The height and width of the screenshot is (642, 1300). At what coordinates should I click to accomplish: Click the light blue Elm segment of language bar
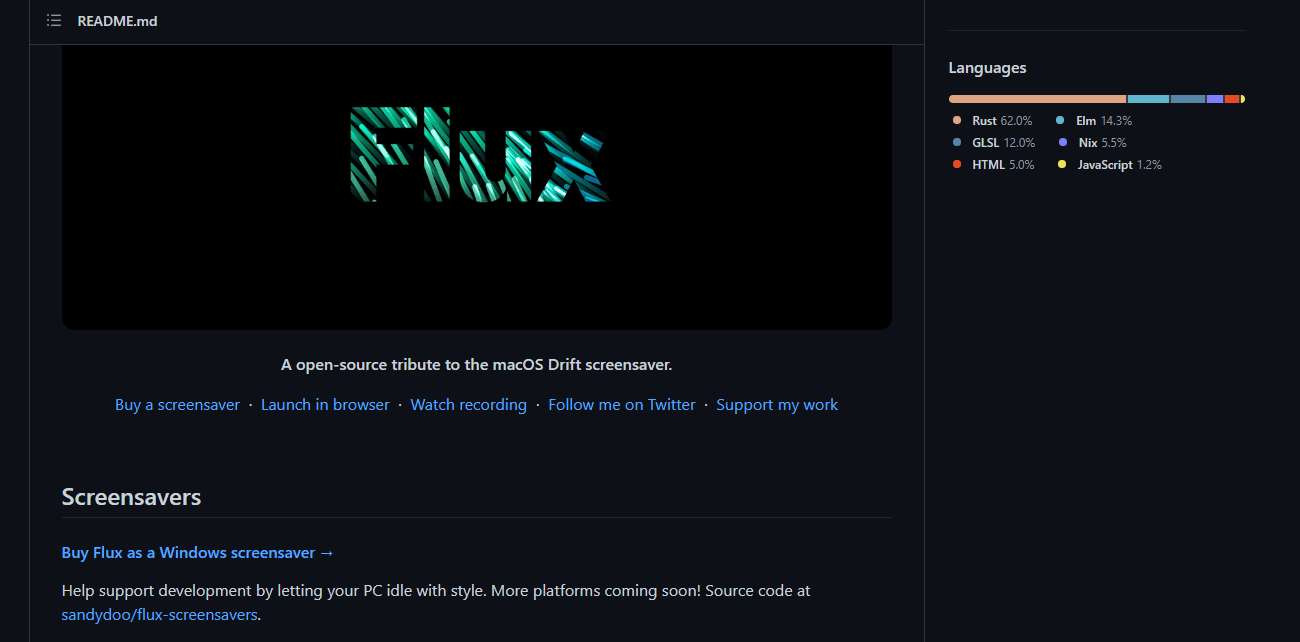[x=1148, y=99]
